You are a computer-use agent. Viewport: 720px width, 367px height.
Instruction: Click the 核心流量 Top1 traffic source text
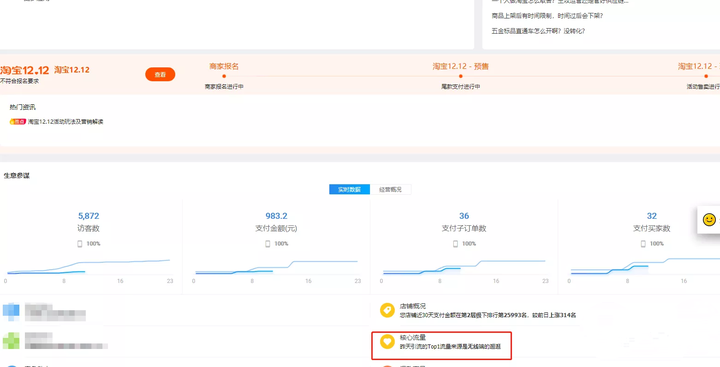[x=450, y=347]
